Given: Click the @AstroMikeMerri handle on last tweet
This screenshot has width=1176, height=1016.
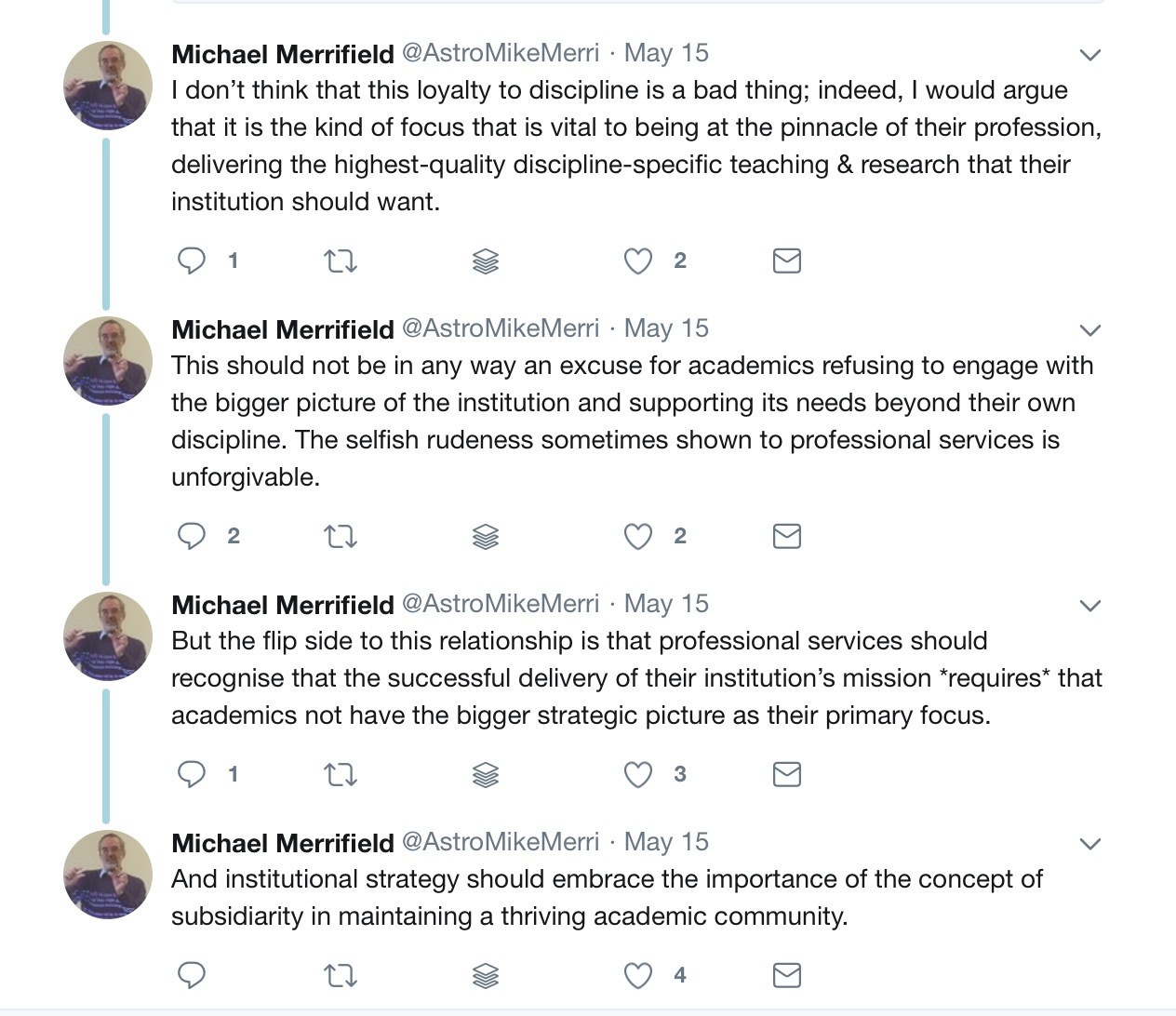Looking at the screenshot, I should click(x=501, y=842).
